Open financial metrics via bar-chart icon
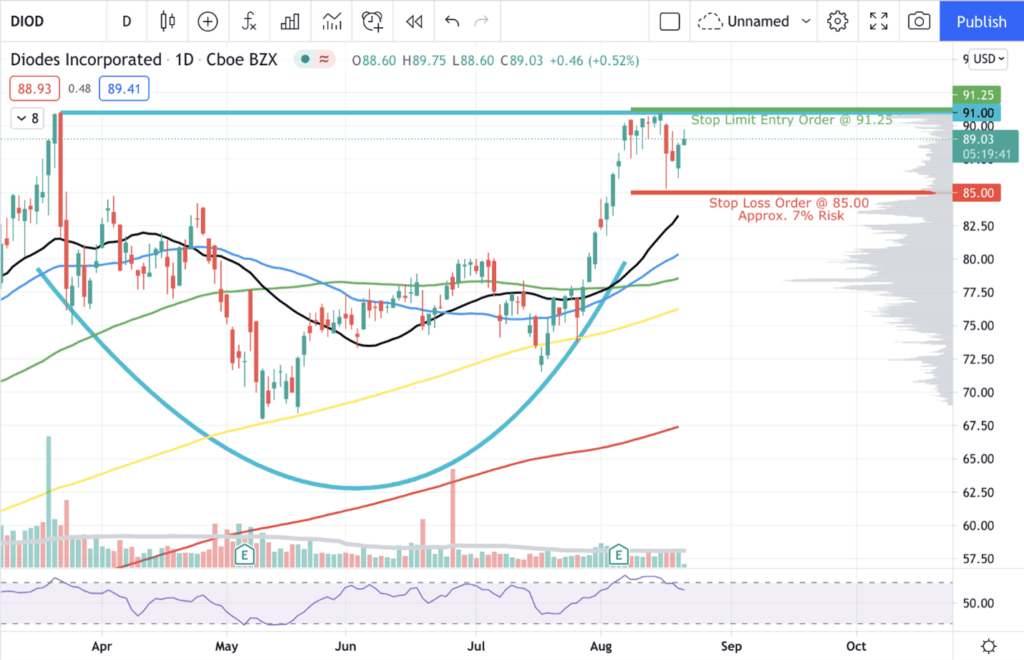The image size is (1024, 660). pos(289,21)
